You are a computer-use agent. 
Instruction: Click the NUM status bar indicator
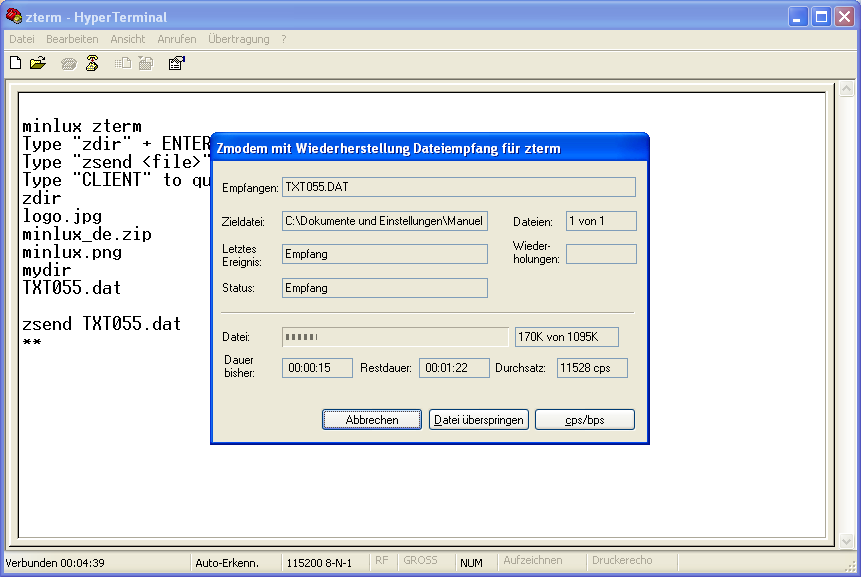tap(471, 563)
